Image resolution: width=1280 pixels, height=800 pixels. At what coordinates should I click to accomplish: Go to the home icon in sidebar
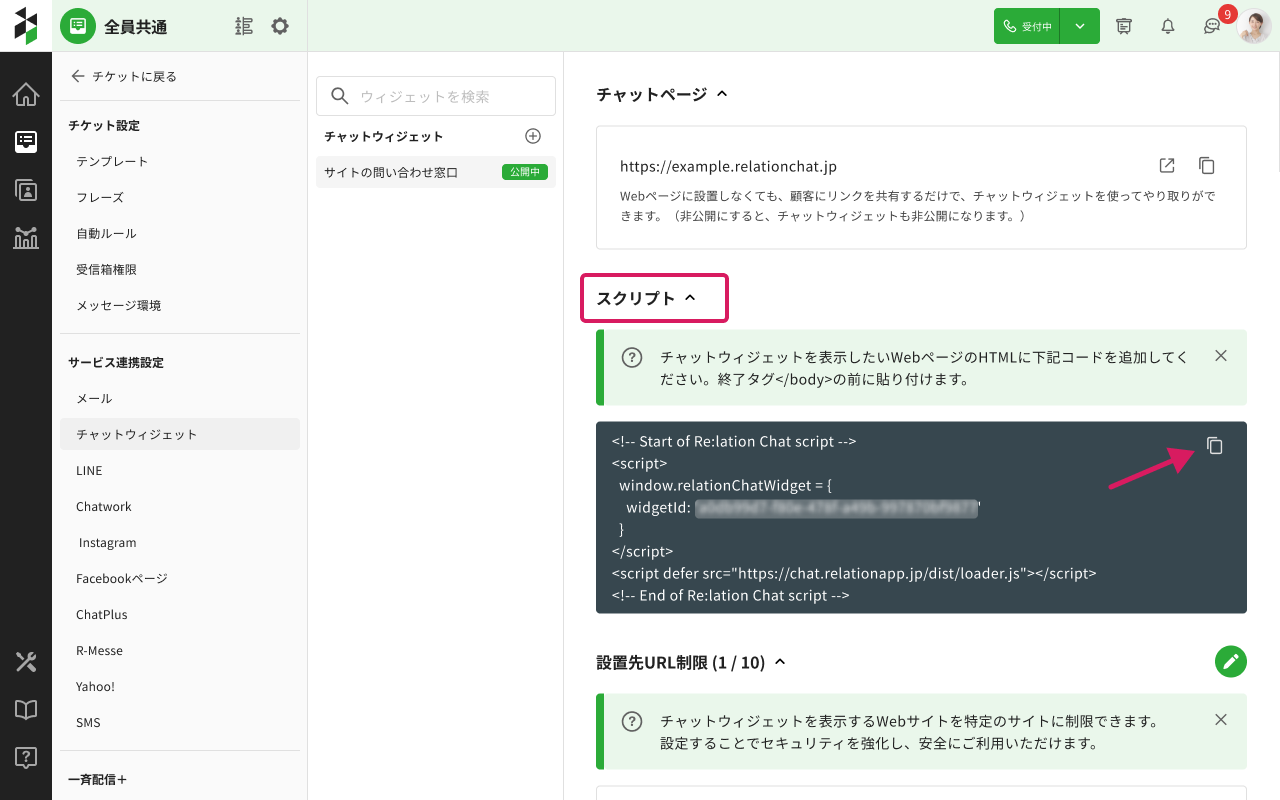click(x=26, y=95)
